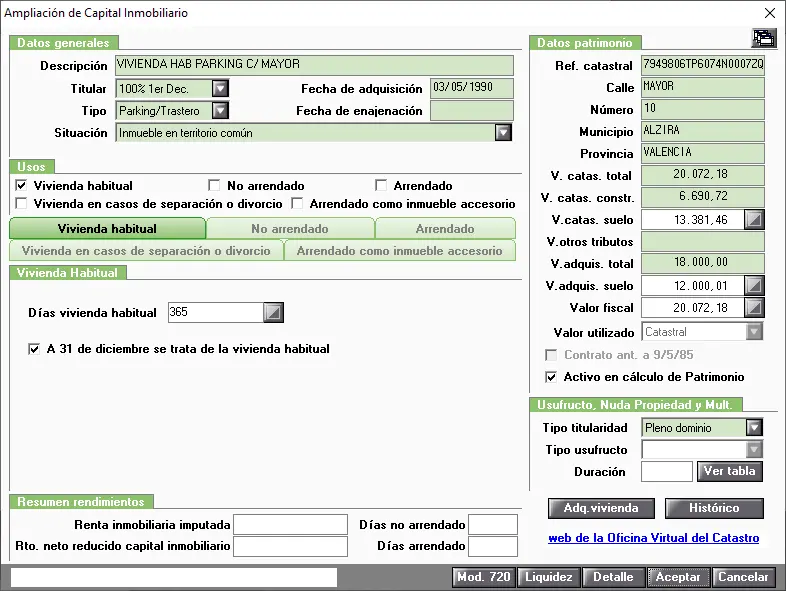This screenshot has width=786, height=591.
Task: Click the Cancelar button
Action: (x=743, y=577)
